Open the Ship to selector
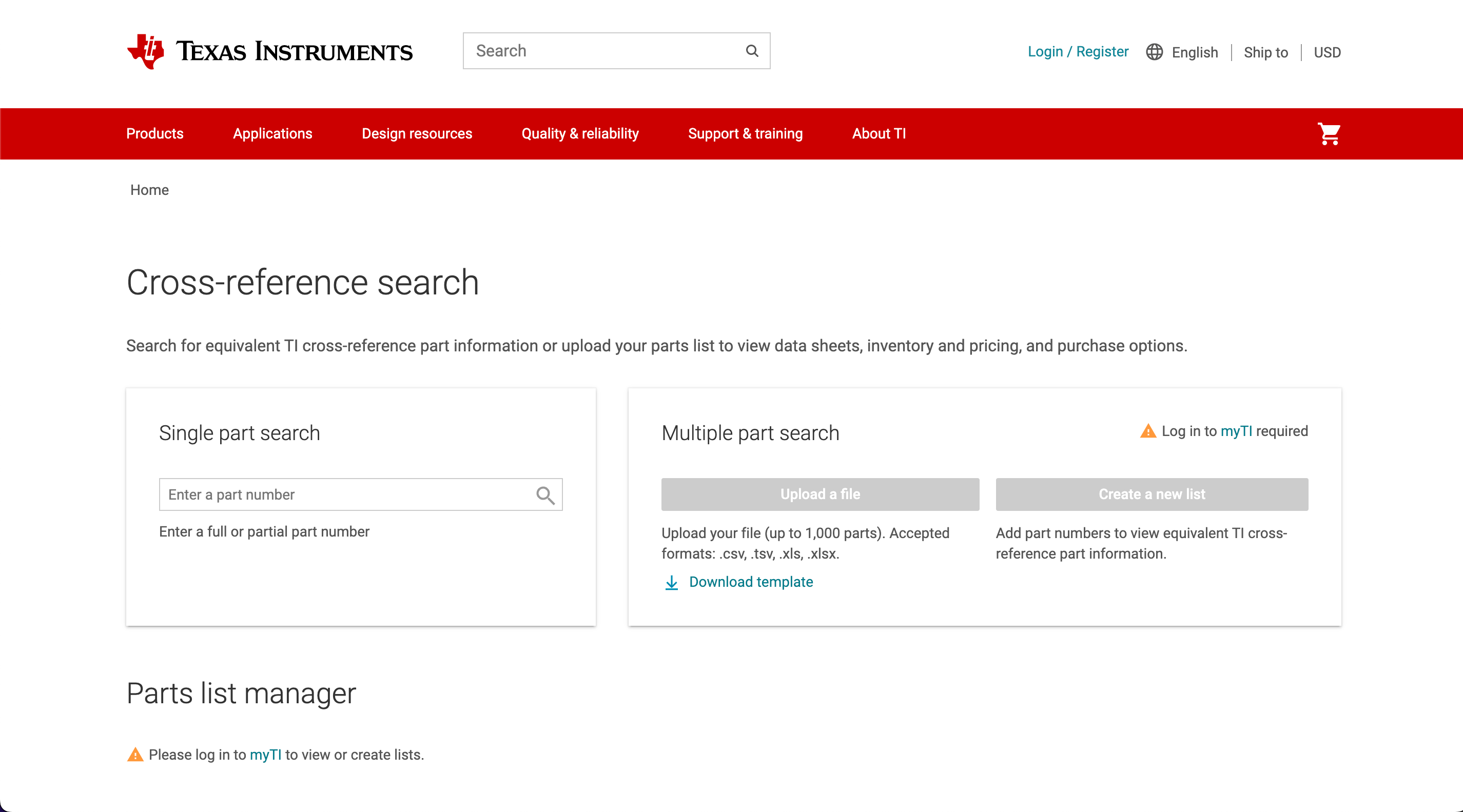This screenshot has width=1463, height=812. 1265,52
